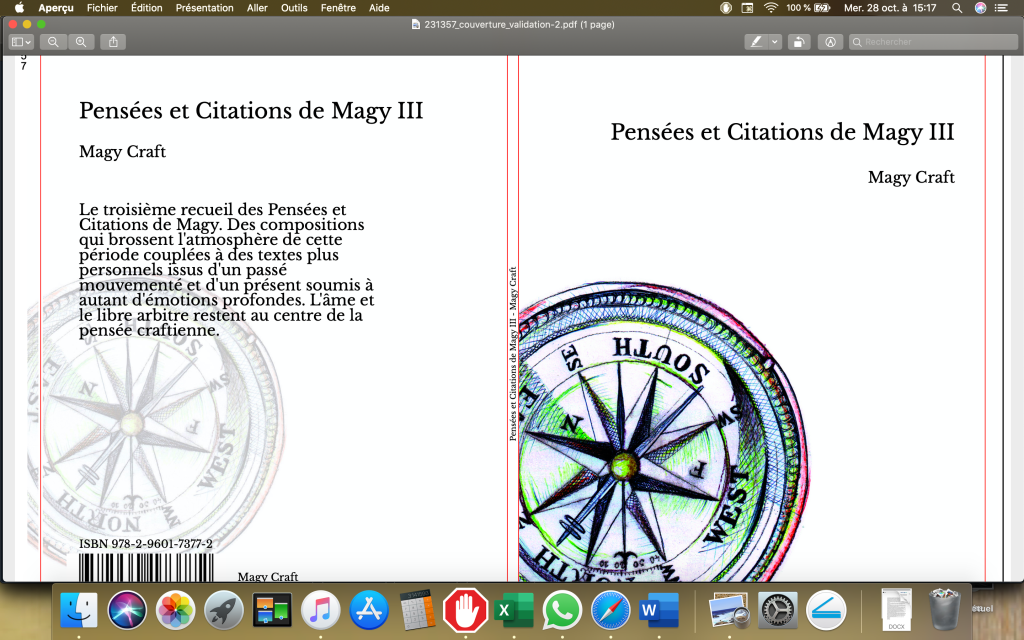Open the Outils menu
The height and width of the screenshot is (640, 1024).
click(x=293, y=7)
